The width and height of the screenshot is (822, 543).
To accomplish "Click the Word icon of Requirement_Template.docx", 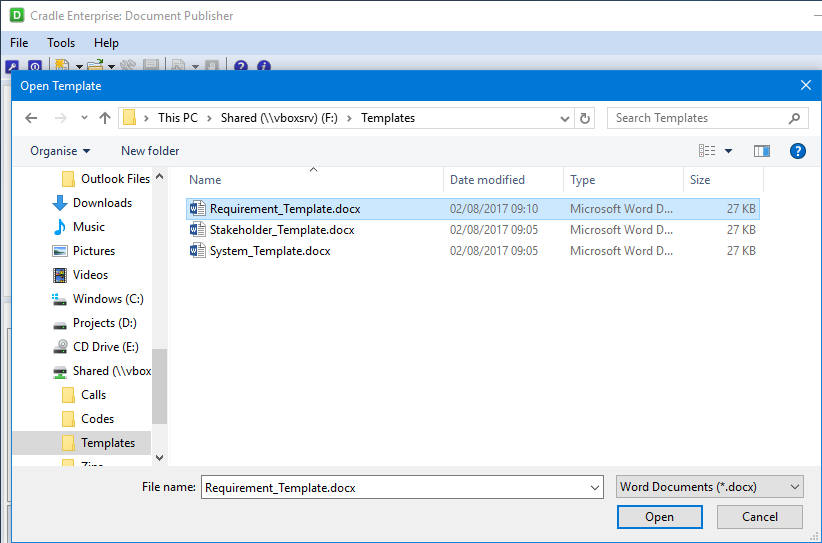I will (198, 209).
